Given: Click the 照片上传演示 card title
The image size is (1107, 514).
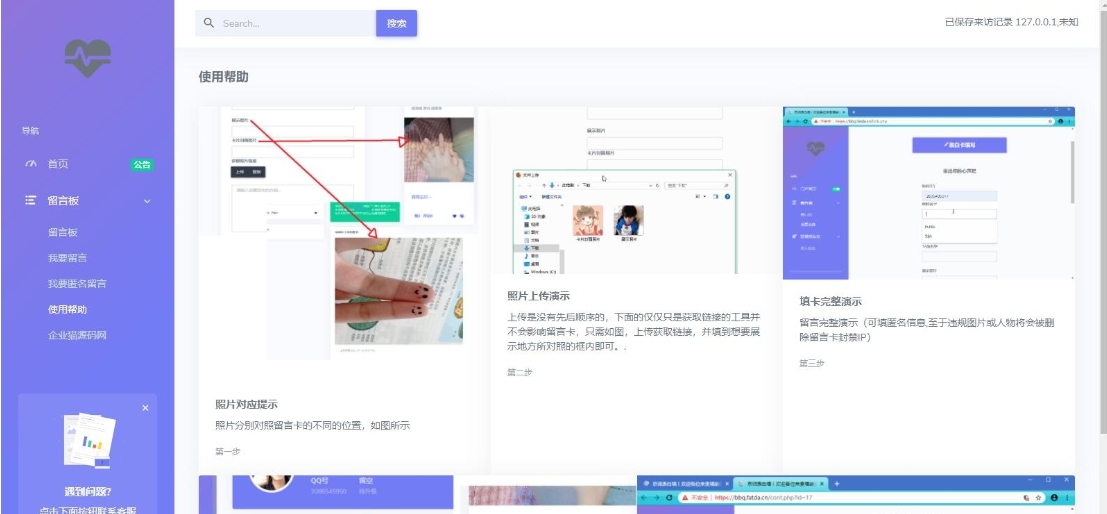Looking at the screenshot, I should 538,296.
